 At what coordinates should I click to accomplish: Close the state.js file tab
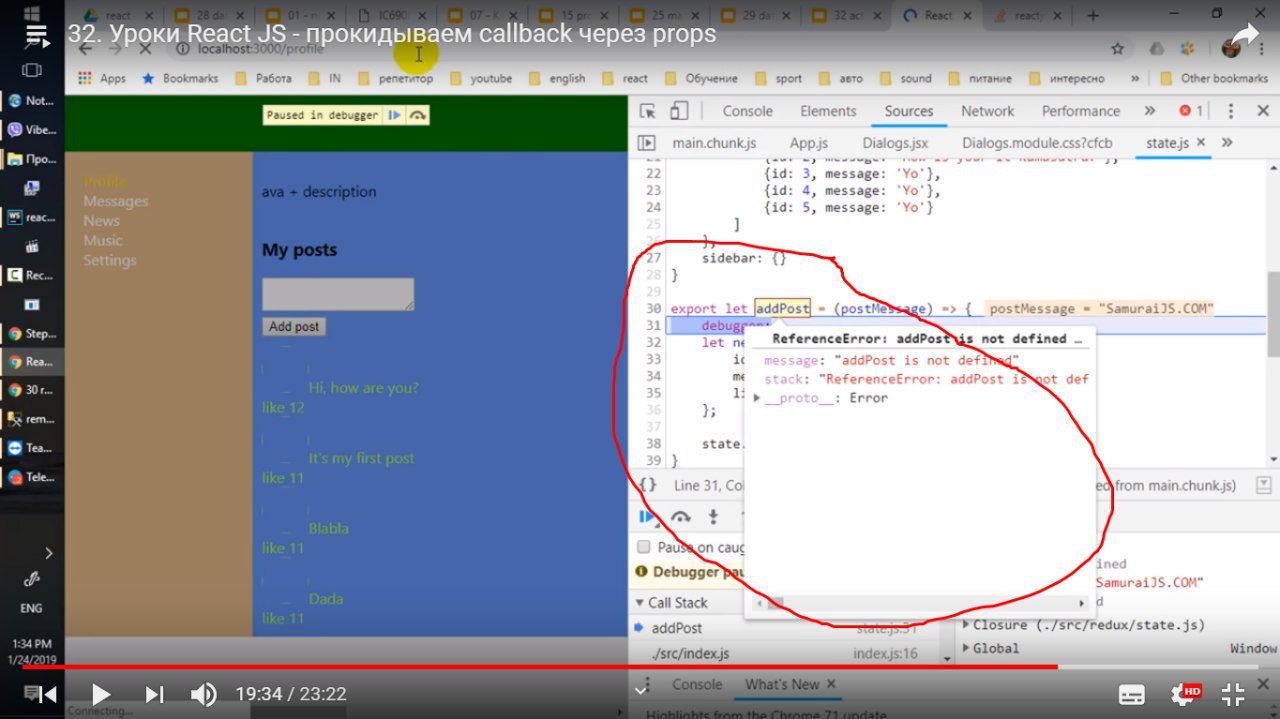click(1201, 143)
